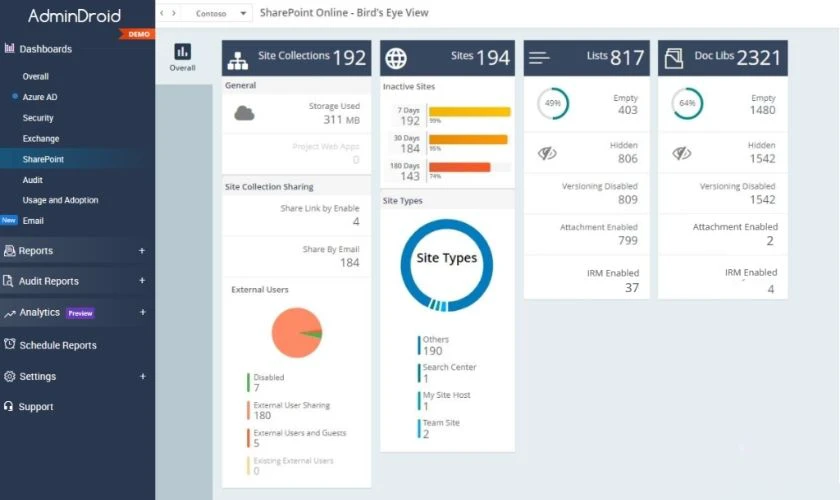Click the Analytics trend line icon
This screenshot has height=500, width=840.
10,314
